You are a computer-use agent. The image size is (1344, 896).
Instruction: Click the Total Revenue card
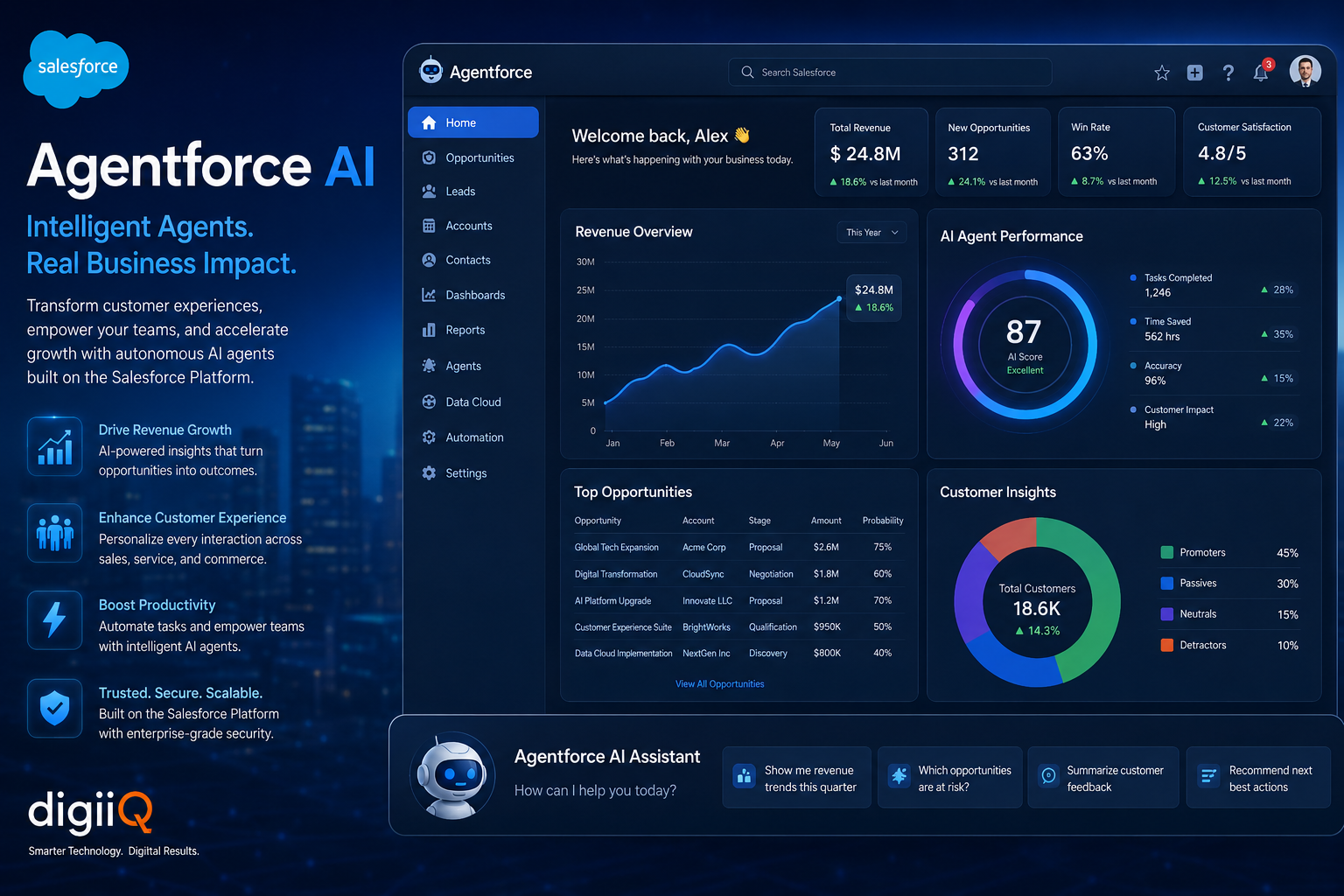point(871,152)
